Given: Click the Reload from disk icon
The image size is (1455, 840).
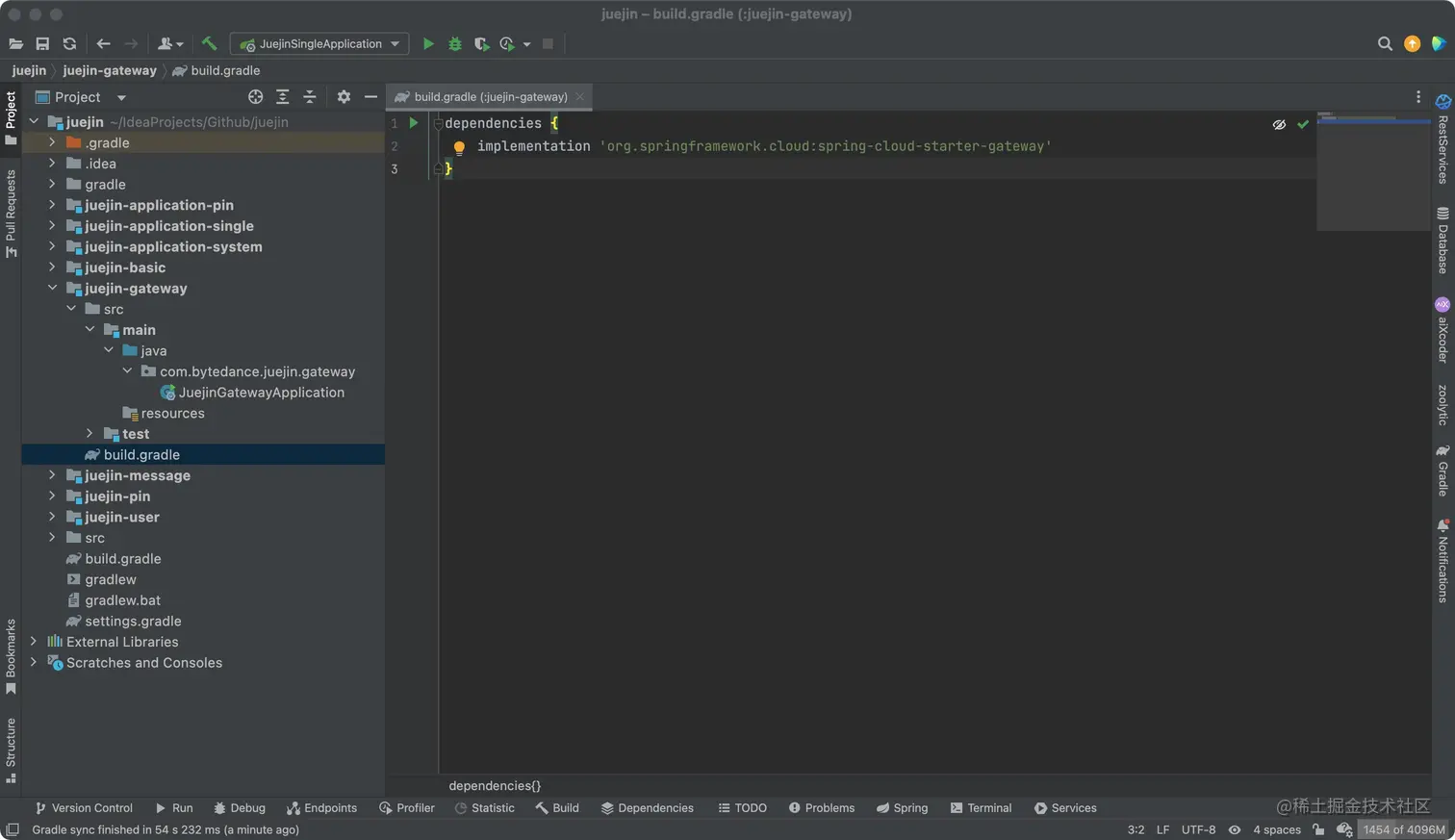Looking at the screenshot, I should tap(69, 43).
